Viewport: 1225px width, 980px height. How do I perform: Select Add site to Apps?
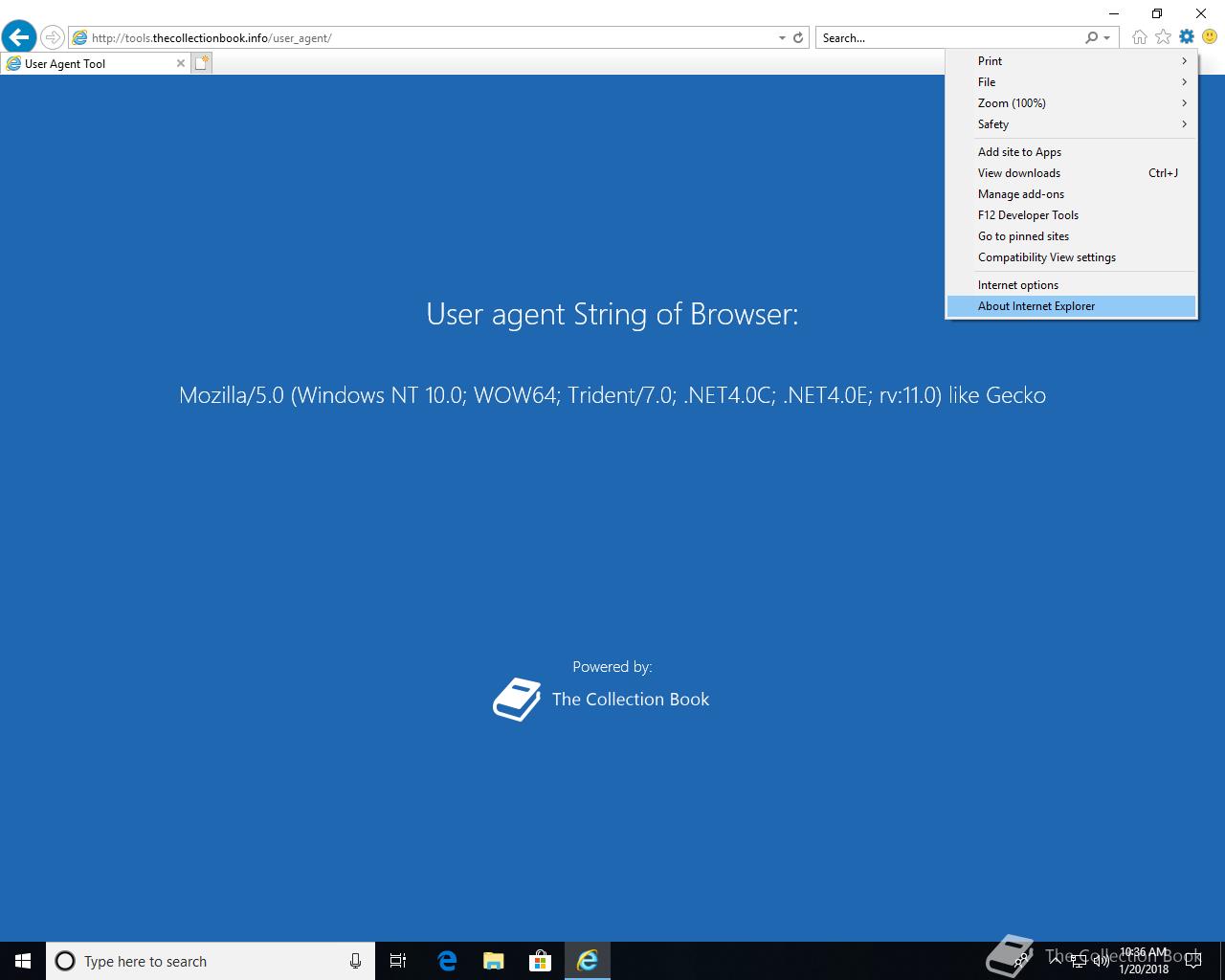coord(1072,152)
